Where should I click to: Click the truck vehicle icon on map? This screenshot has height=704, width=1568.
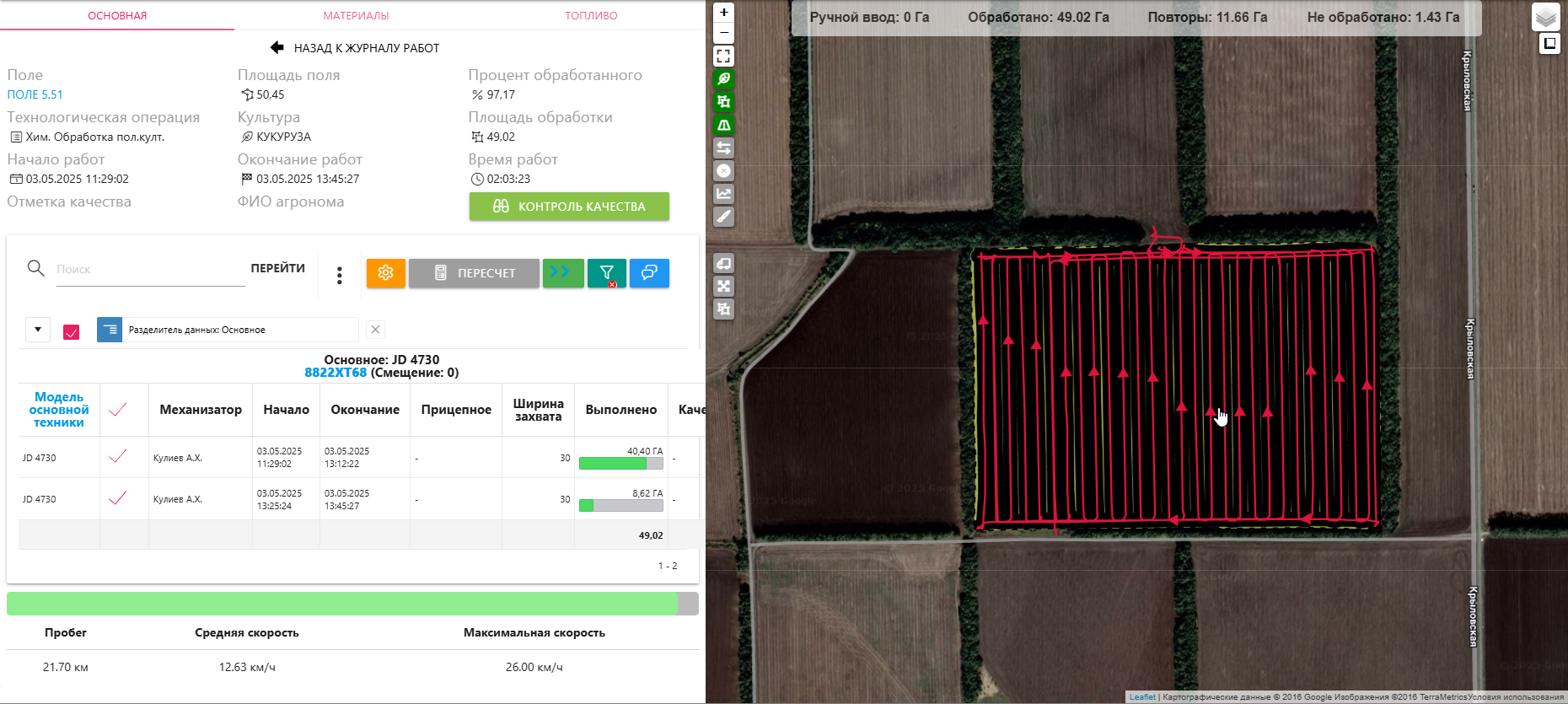point(723,263)
